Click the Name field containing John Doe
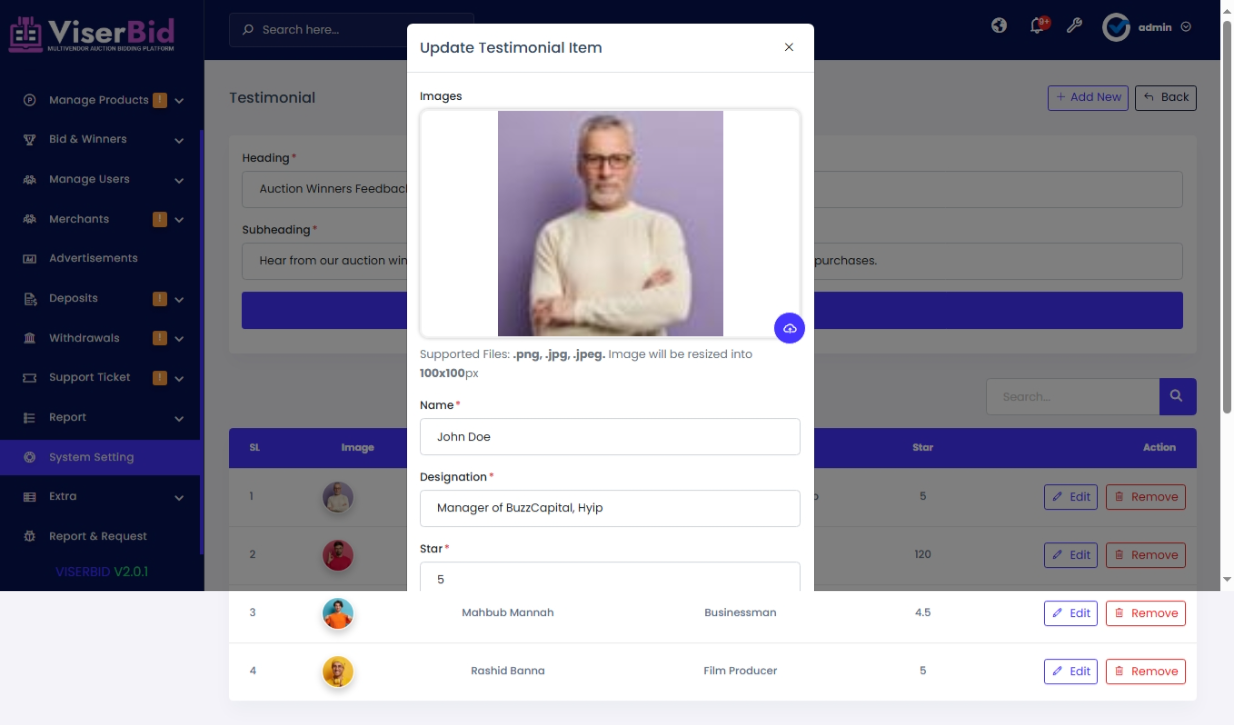This screenshot has height=725, width=1234. tap(610, 436)
